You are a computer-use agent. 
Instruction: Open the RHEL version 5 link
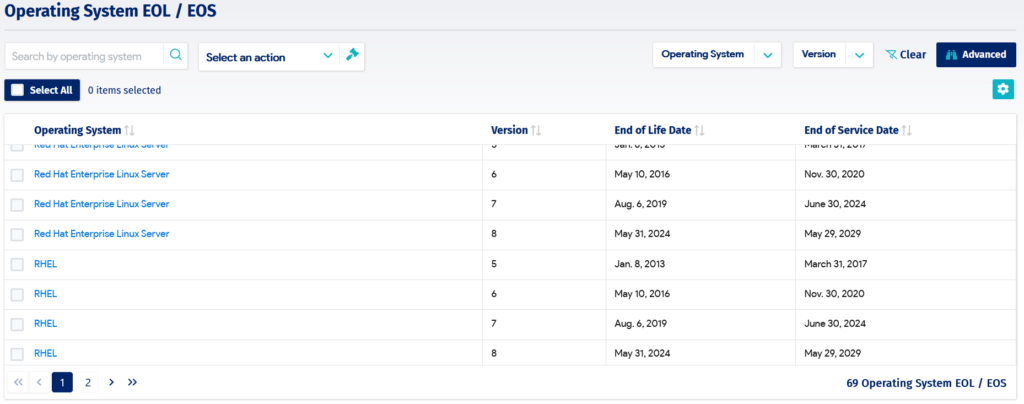pyautogui.click(x=45, y=264)
